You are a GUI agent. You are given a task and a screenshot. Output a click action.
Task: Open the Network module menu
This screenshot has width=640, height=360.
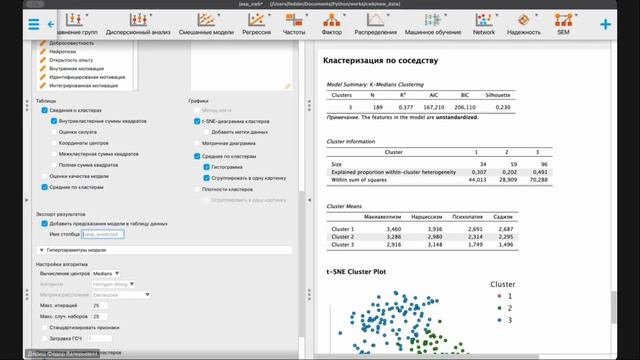484,24
